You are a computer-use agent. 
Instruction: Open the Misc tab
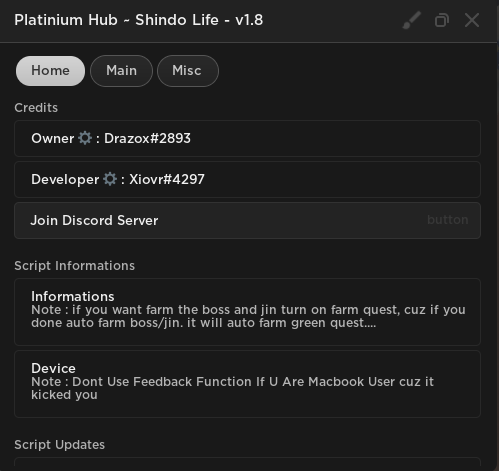pos(188,71)
